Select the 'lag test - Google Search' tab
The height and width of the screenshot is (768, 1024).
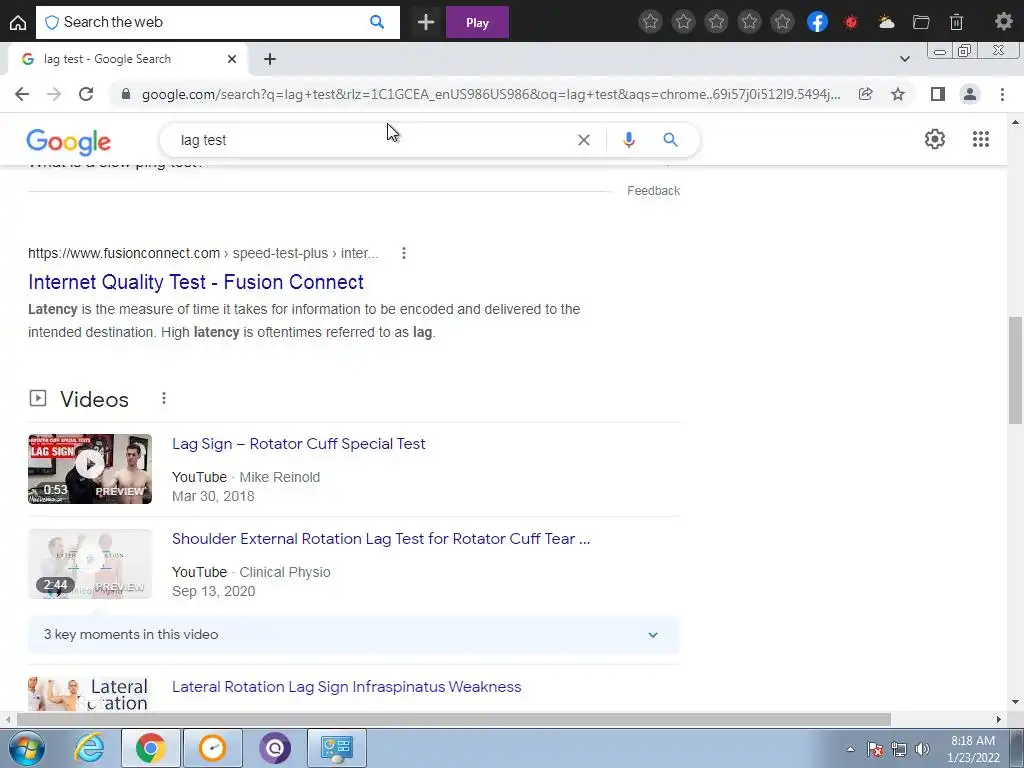pos(129,59)
